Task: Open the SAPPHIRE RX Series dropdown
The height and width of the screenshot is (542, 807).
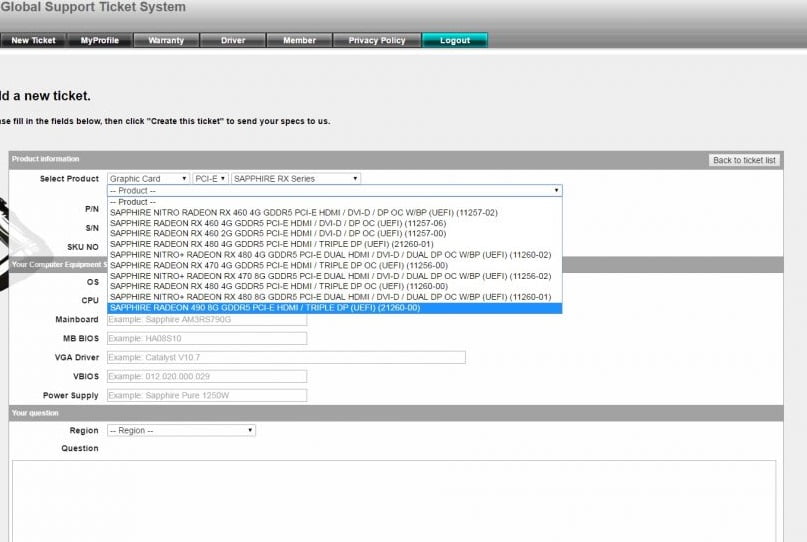Action: pos(295,179)
